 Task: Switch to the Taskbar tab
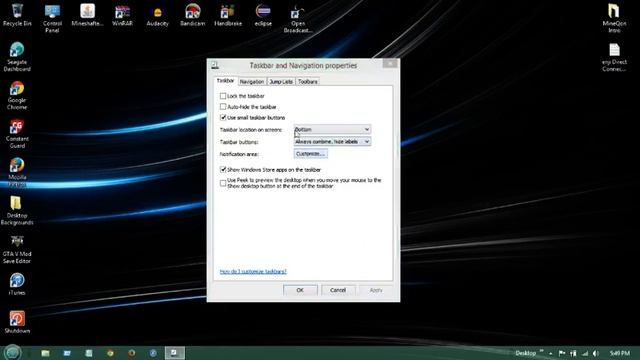pos(225,81)
